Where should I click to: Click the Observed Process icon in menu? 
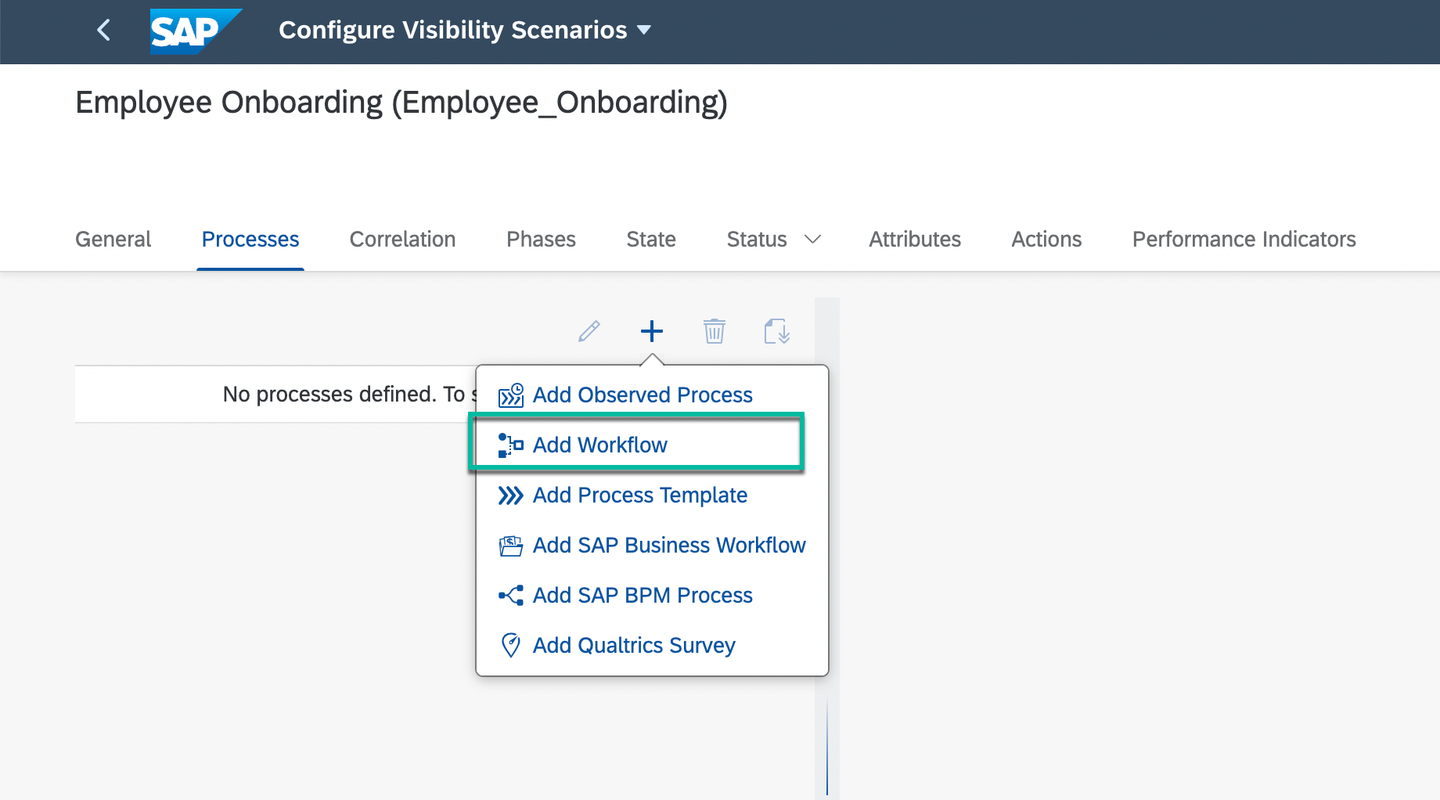coord(511,395)
